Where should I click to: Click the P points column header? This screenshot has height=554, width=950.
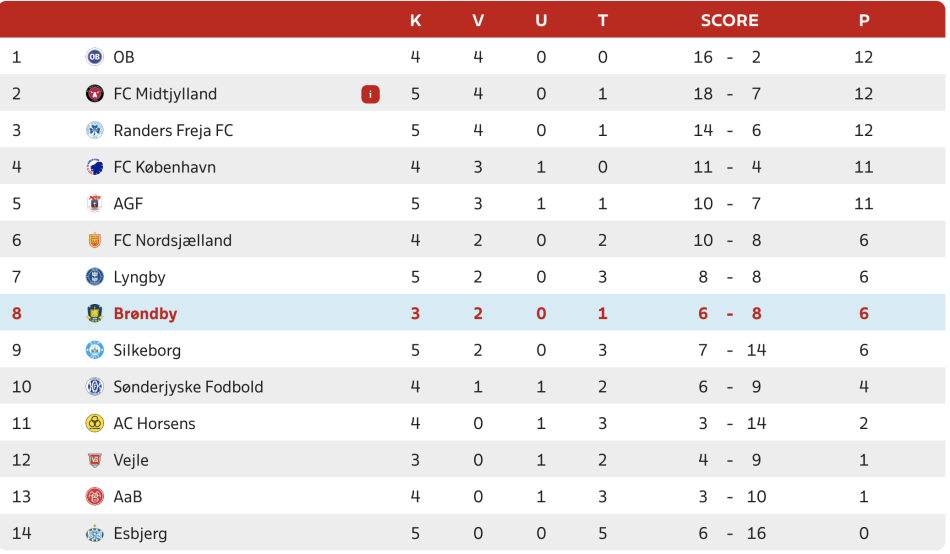pos(864,21)
